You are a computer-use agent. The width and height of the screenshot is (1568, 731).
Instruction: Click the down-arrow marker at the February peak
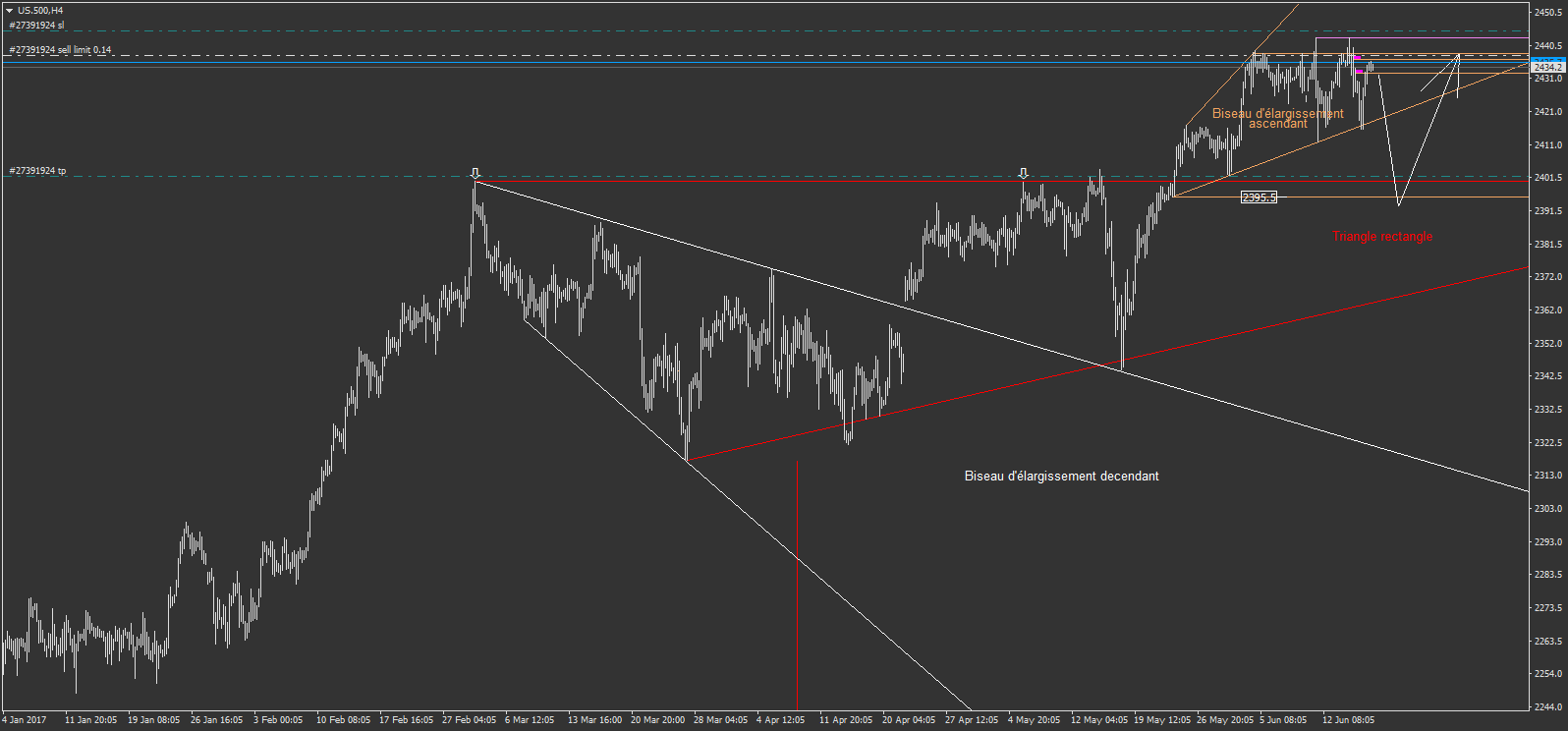tap(476, 174)
